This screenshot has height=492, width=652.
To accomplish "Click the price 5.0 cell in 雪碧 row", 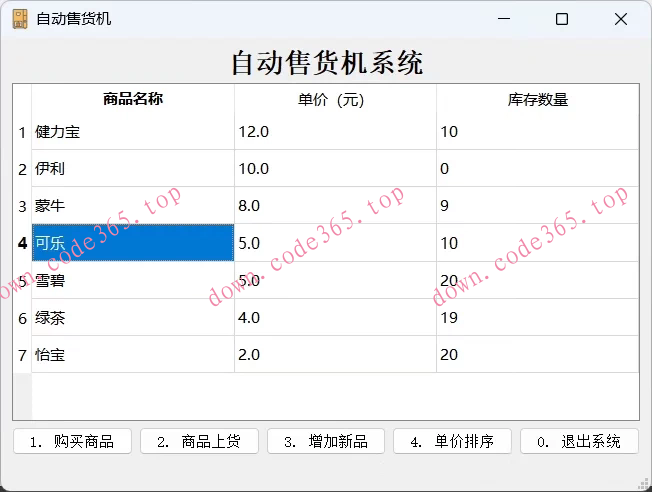I will [x=336, y=280].
